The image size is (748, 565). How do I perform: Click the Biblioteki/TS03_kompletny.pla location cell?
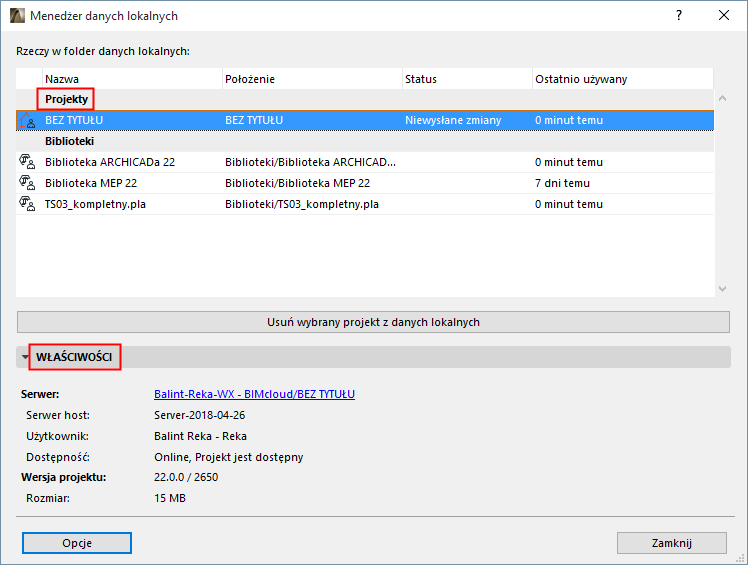pyautogui.click(x=302, y=204)
